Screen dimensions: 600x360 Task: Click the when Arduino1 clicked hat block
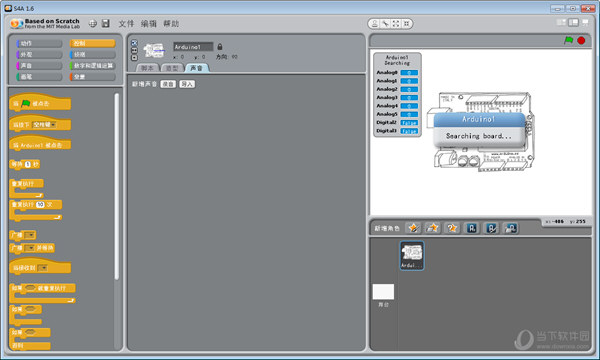pos(40,144)
